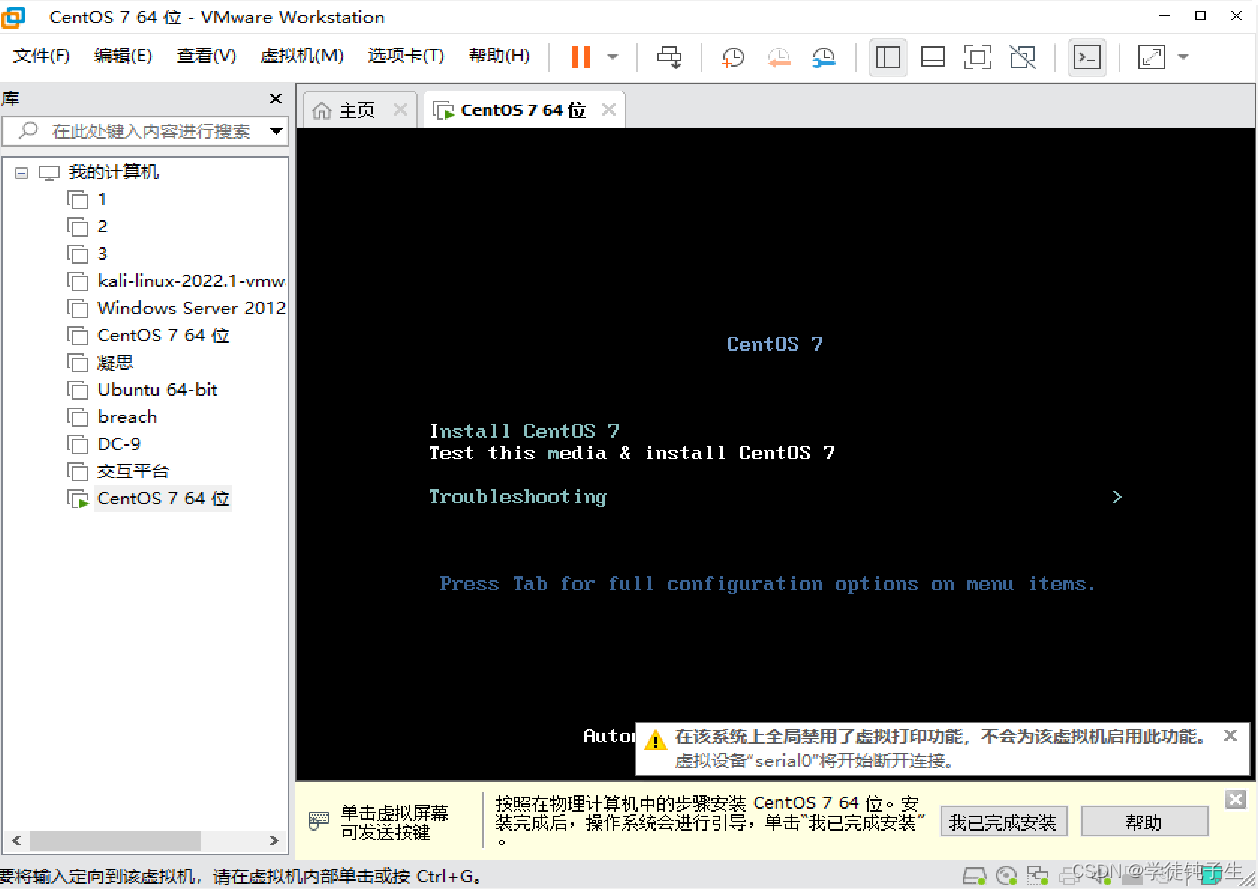Screen dimensions: 1259x890
Task: Close the CentOS 7 64 位 tab
Action: click(x=608, y=110)
